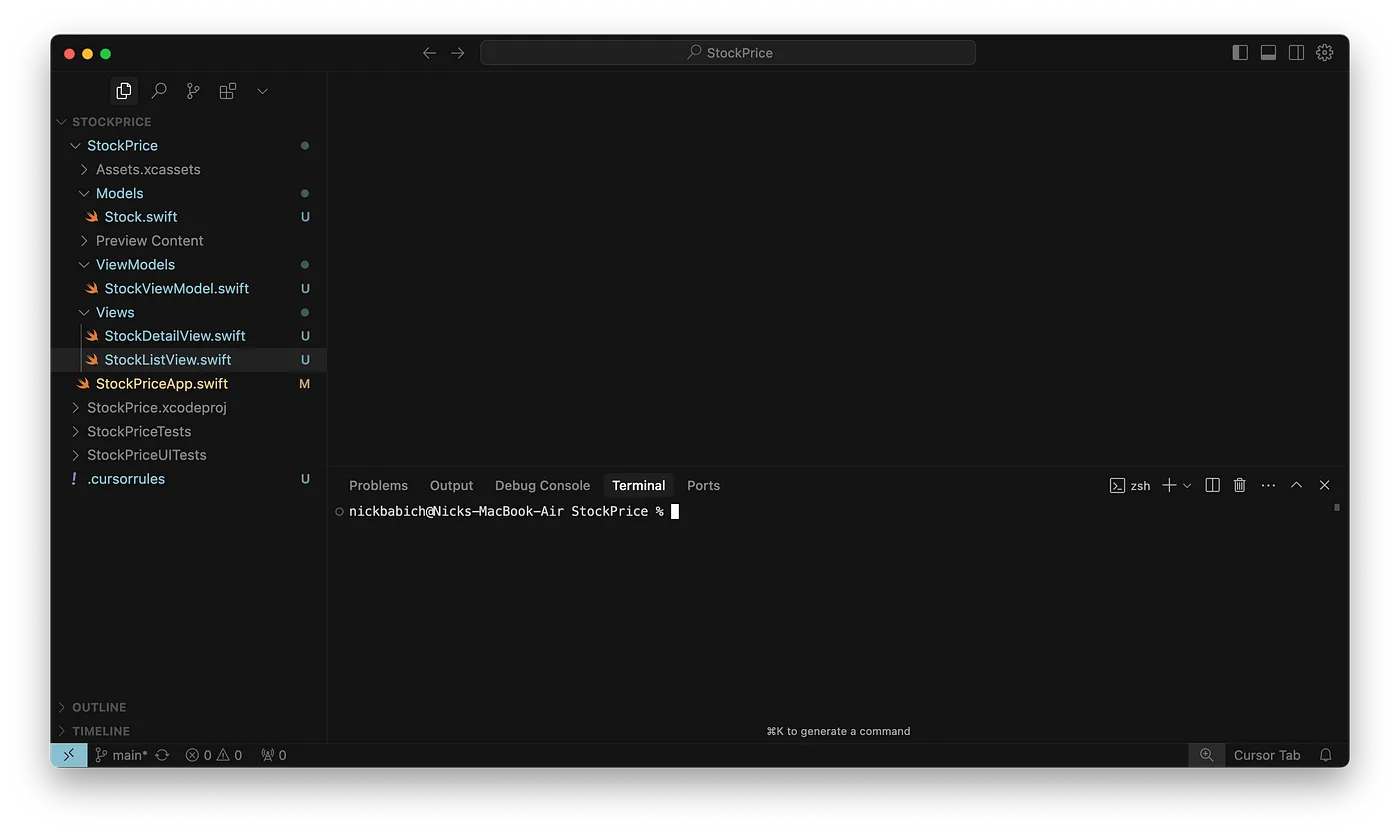This screenshot has width=1400, height=834.
Task: Split the terminal pane
Action: (x=1211, y=485)
